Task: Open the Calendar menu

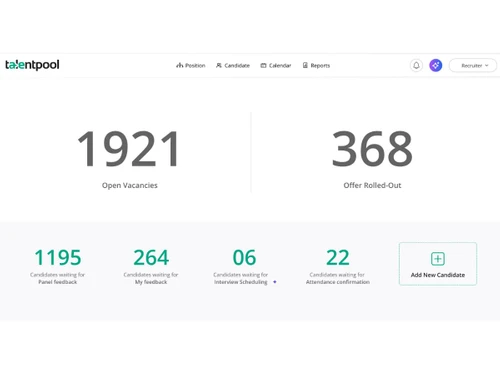Action: pos(276,65)
